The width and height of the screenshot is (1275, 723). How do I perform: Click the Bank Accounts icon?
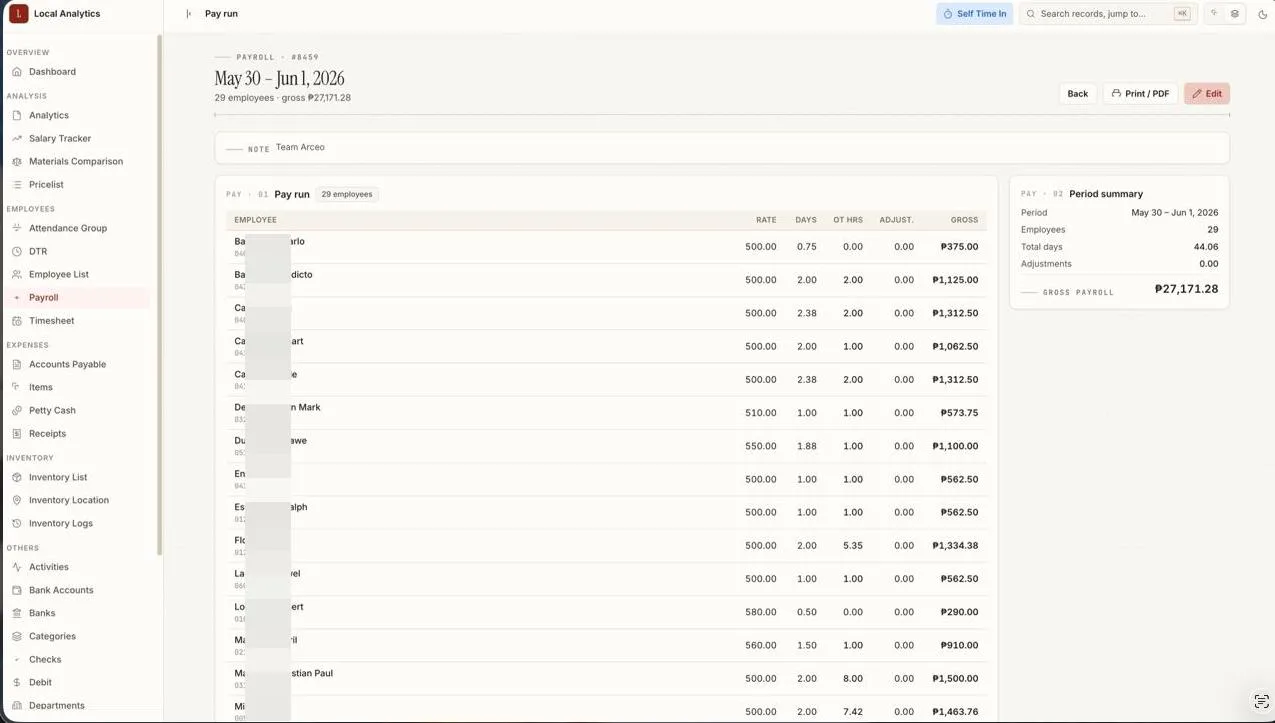tap(17, 590)
